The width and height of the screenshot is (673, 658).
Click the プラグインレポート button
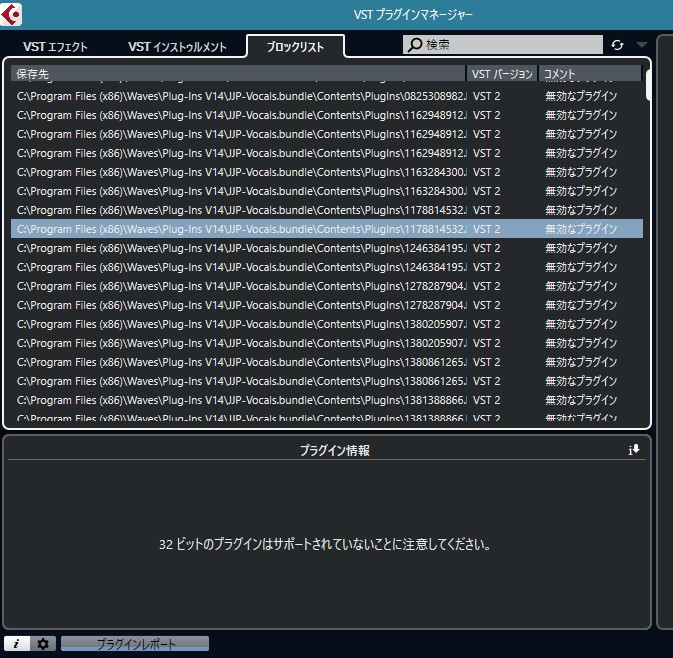click(135, 643)
